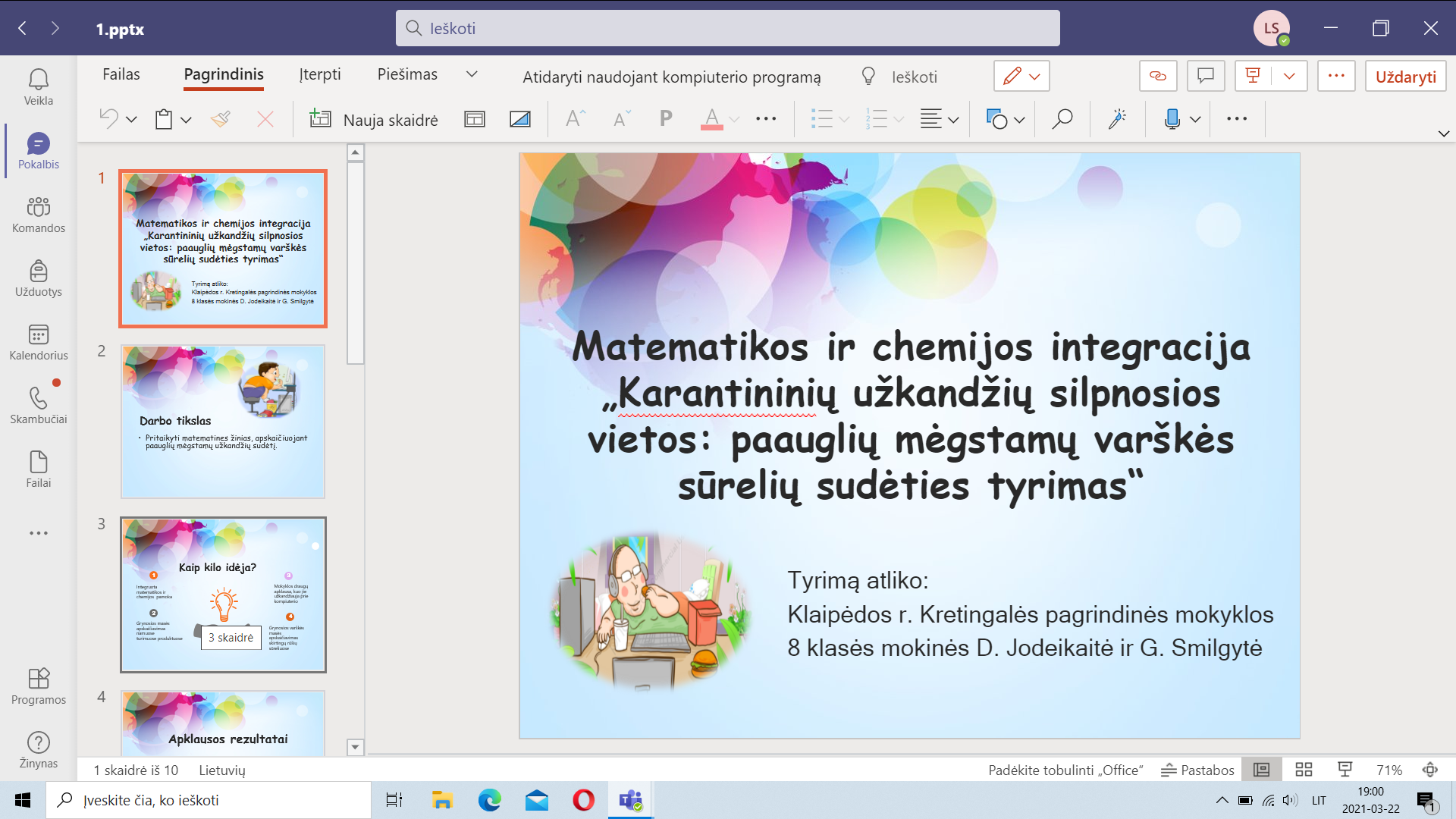Click Atidaryti naudojant kompiuterio programą

tap(671, 77)
